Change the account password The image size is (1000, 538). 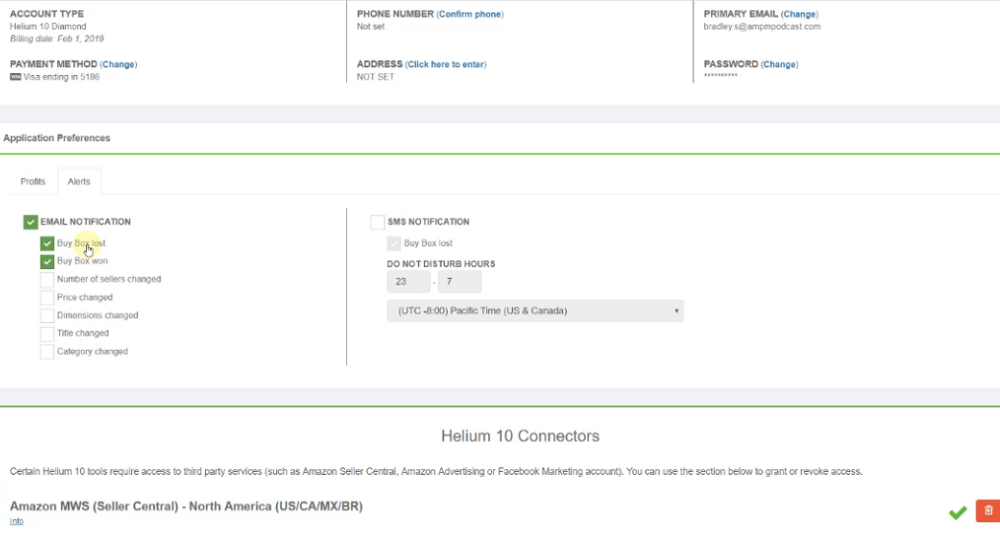point(779,64)
